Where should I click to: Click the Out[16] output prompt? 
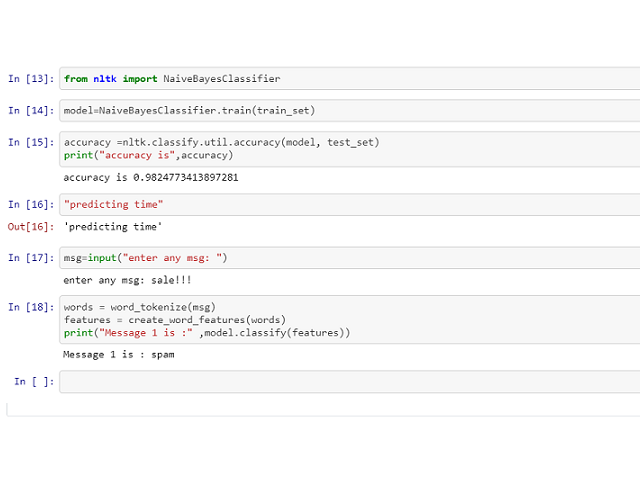(x=31, y=227)
